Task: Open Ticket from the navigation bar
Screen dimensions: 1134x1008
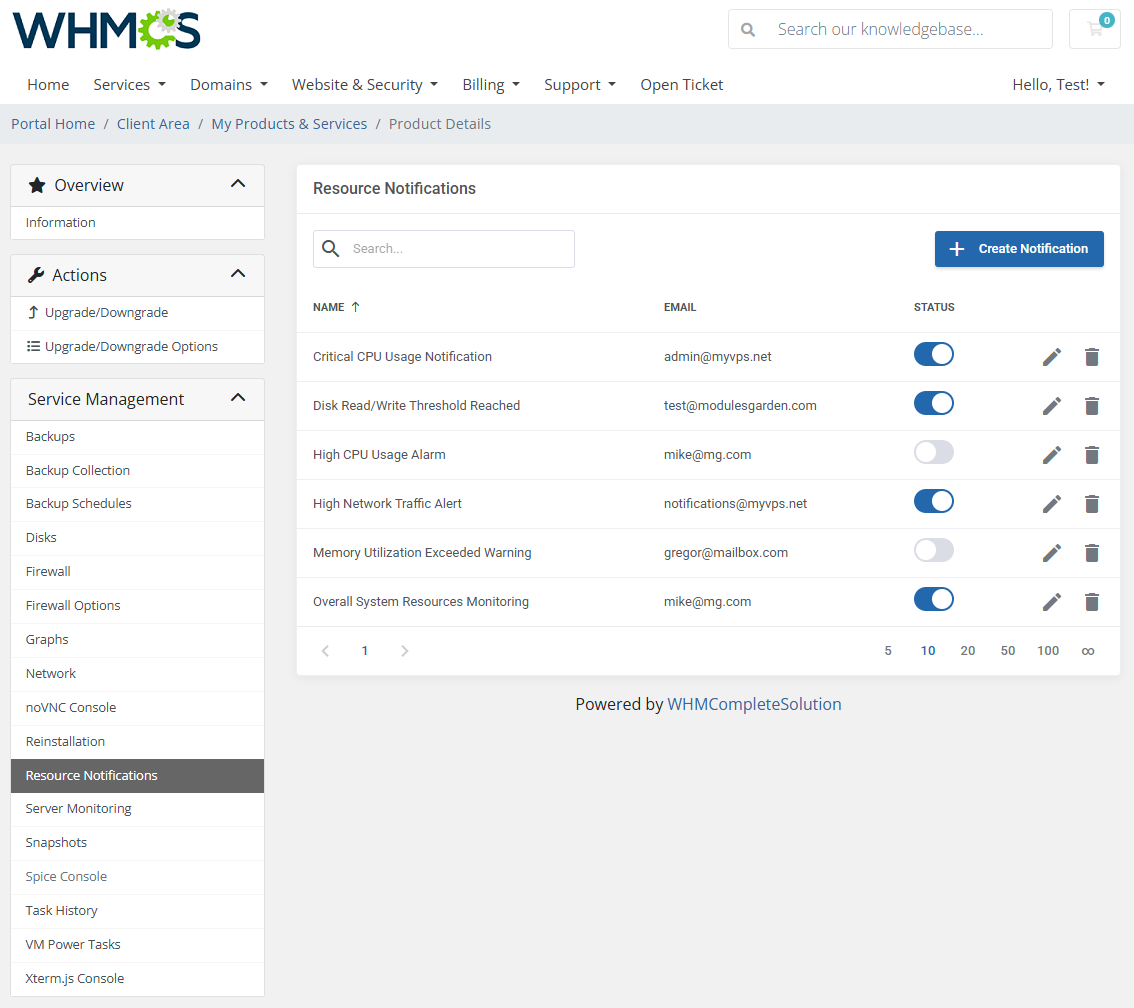Action: click(681, 85)
